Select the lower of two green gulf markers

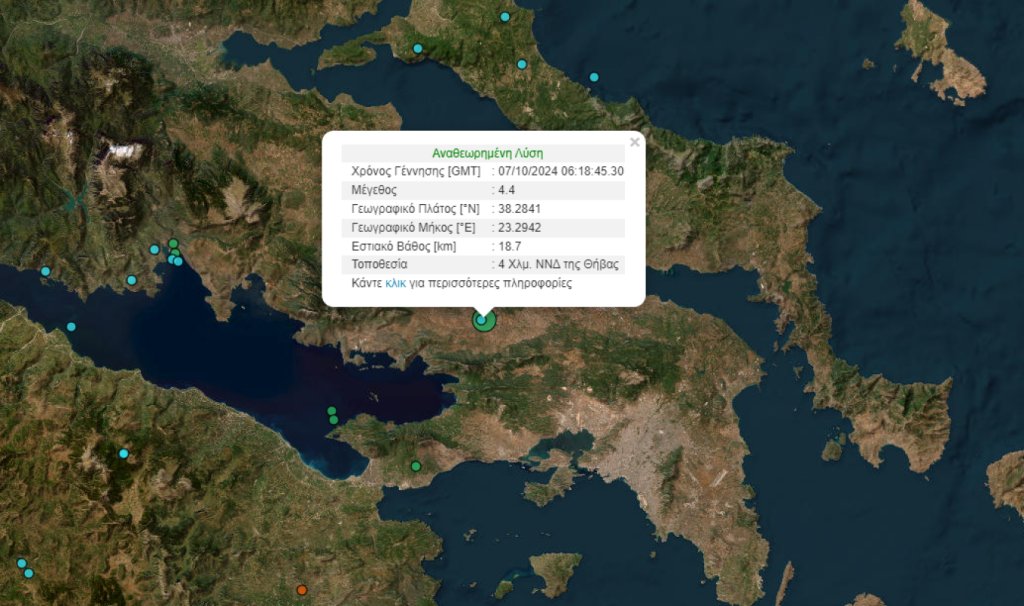[334, 419]
